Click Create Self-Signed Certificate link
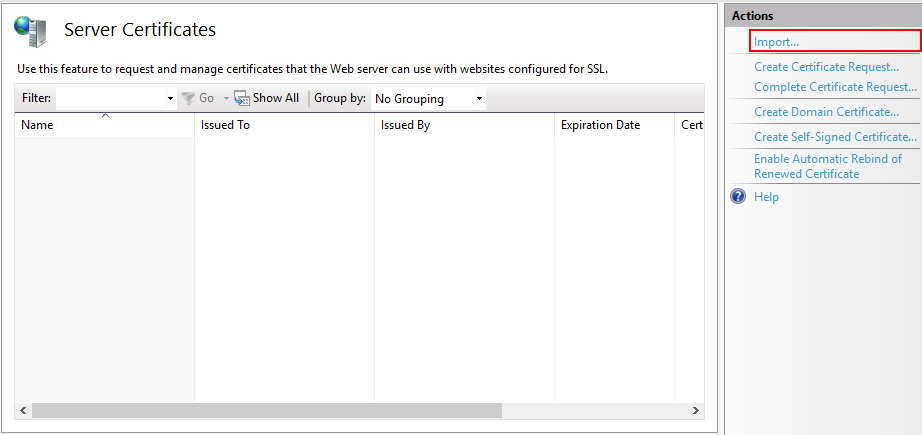The height and width of the screenshot is (435, 922). 835,137
